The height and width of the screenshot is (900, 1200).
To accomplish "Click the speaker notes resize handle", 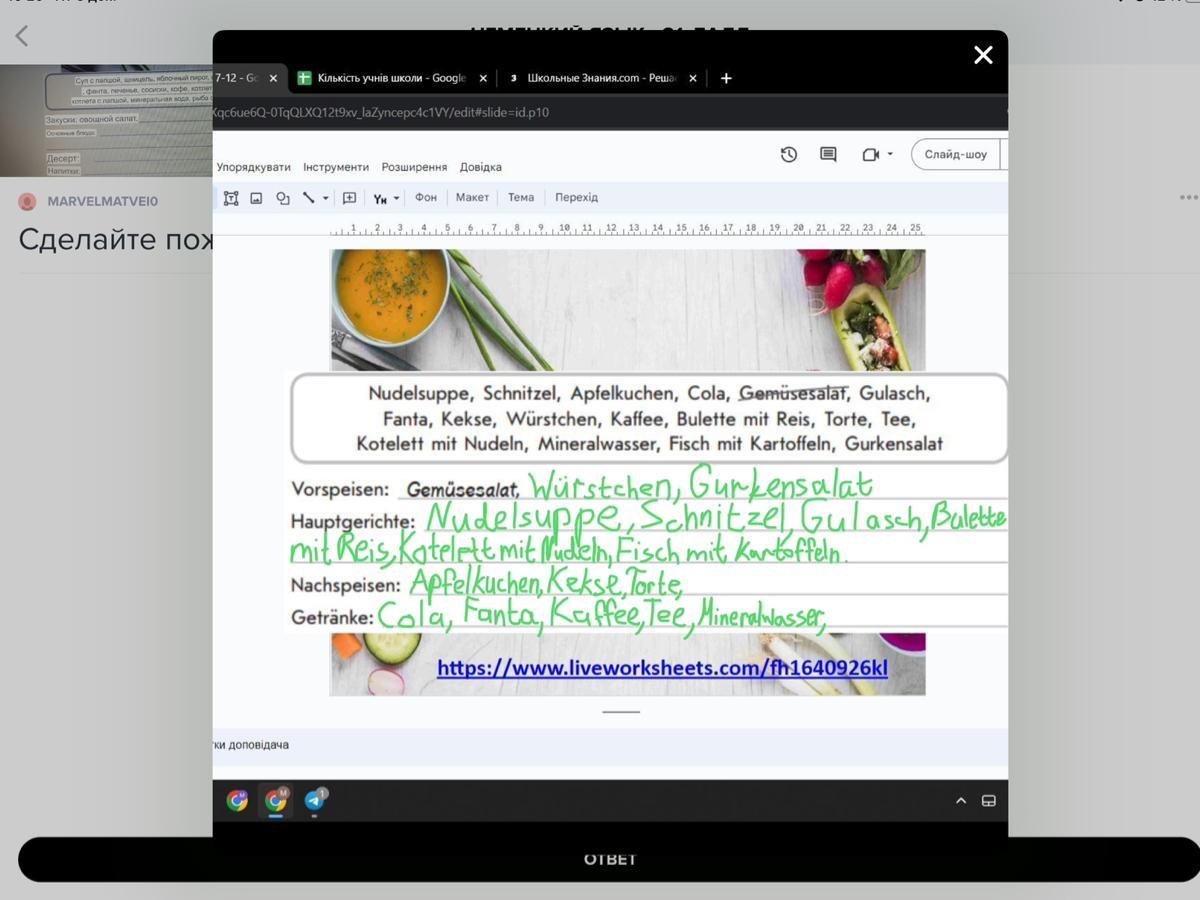I will 621,712.
